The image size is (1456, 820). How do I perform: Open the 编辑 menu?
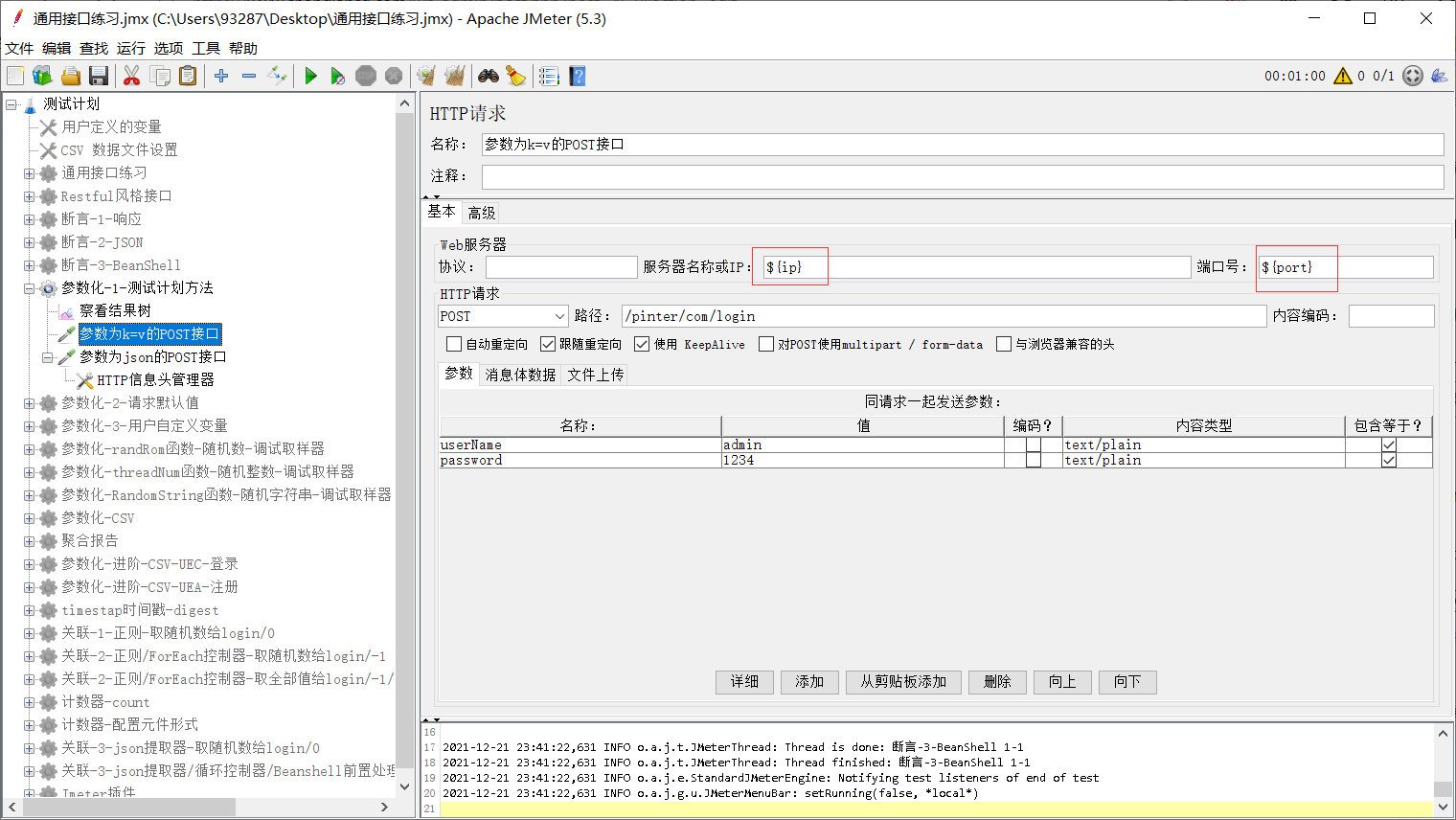57,48
